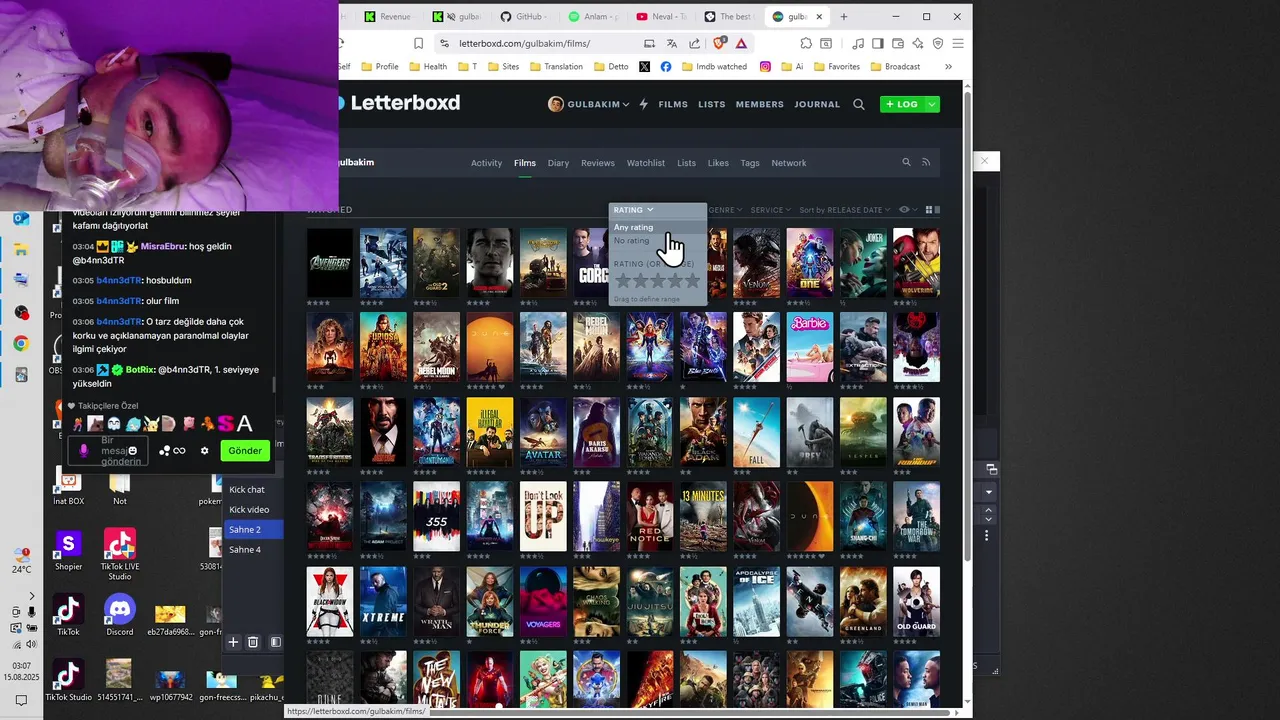
Task: Open the Likes profile tab
Action: point(718,163)
